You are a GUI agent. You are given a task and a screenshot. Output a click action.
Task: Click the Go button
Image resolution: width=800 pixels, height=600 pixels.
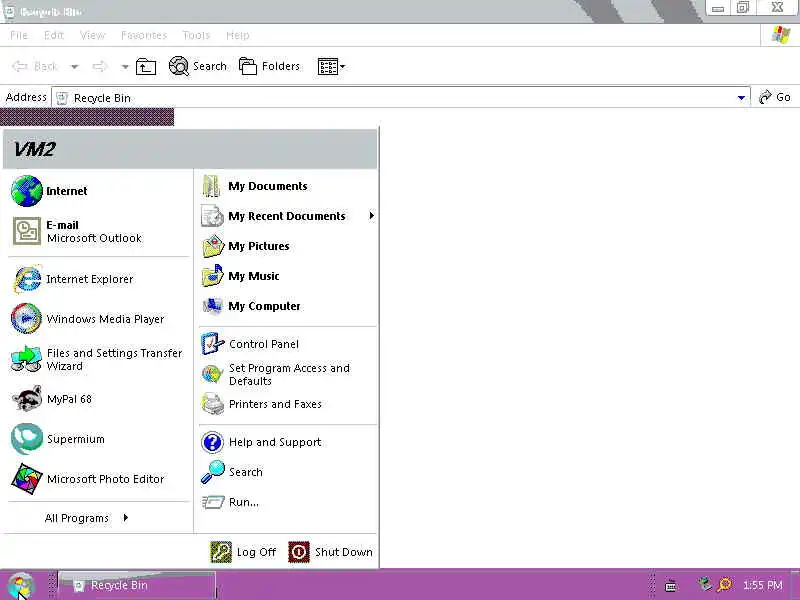click(775, 97)
